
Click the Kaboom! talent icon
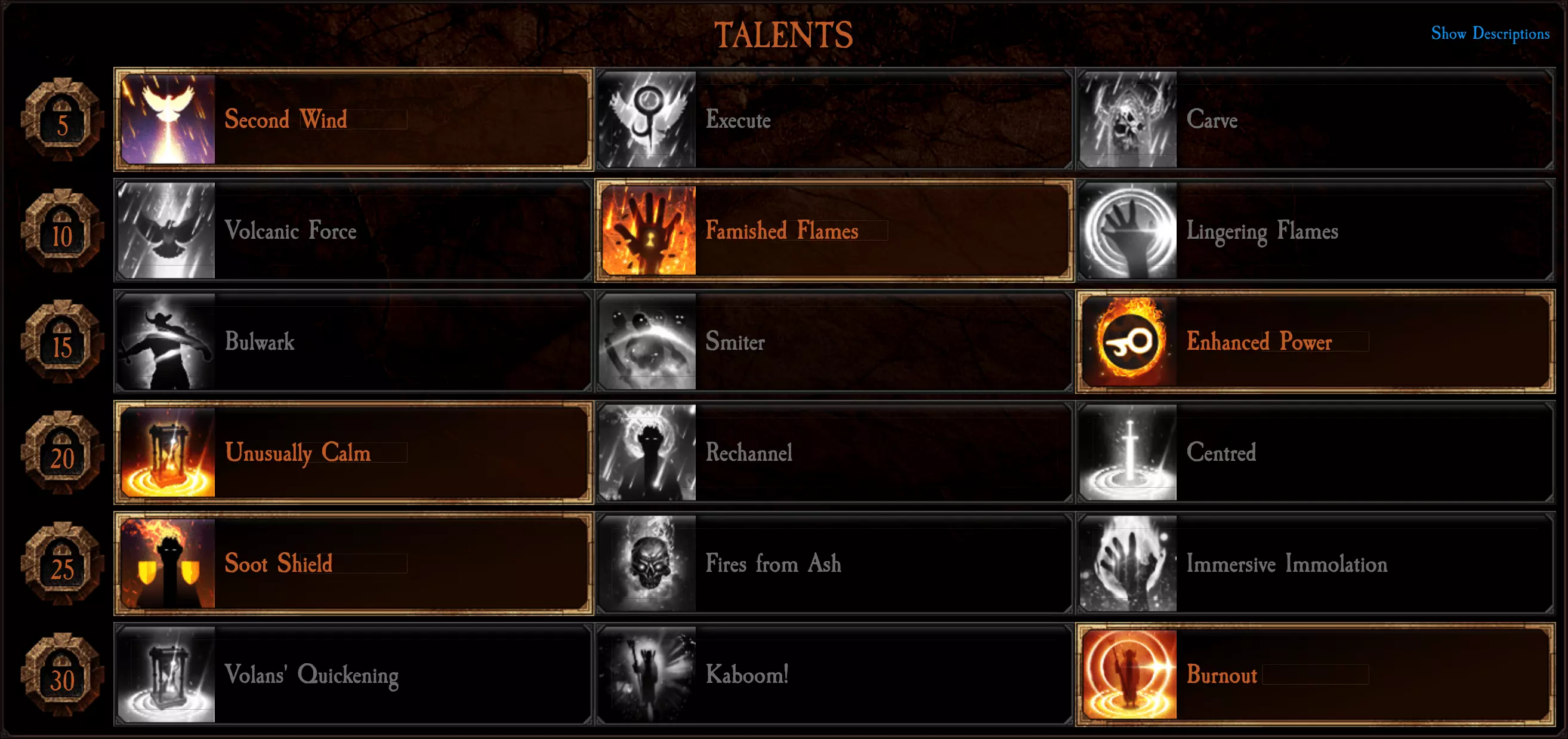[647, 675]
